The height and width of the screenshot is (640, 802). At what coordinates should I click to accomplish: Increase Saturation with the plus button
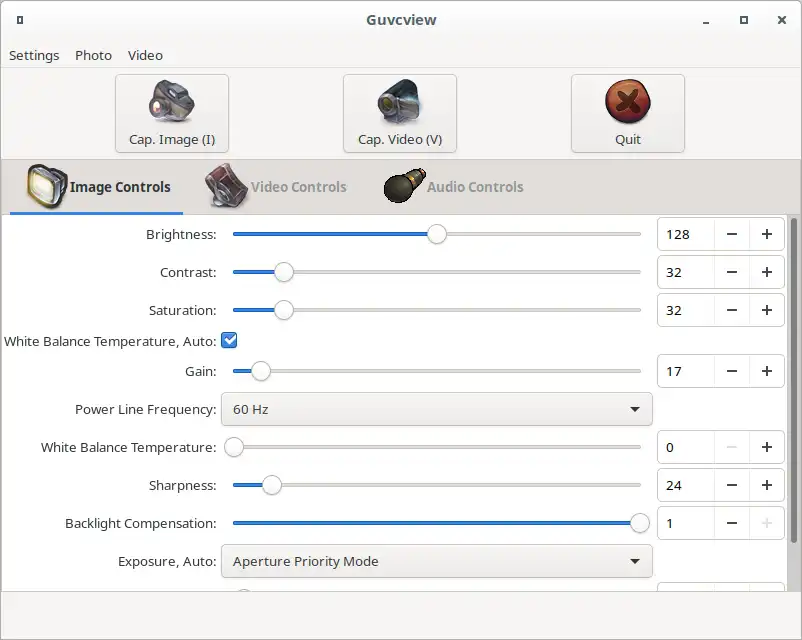pyautogui.click(x=767, y=310)
